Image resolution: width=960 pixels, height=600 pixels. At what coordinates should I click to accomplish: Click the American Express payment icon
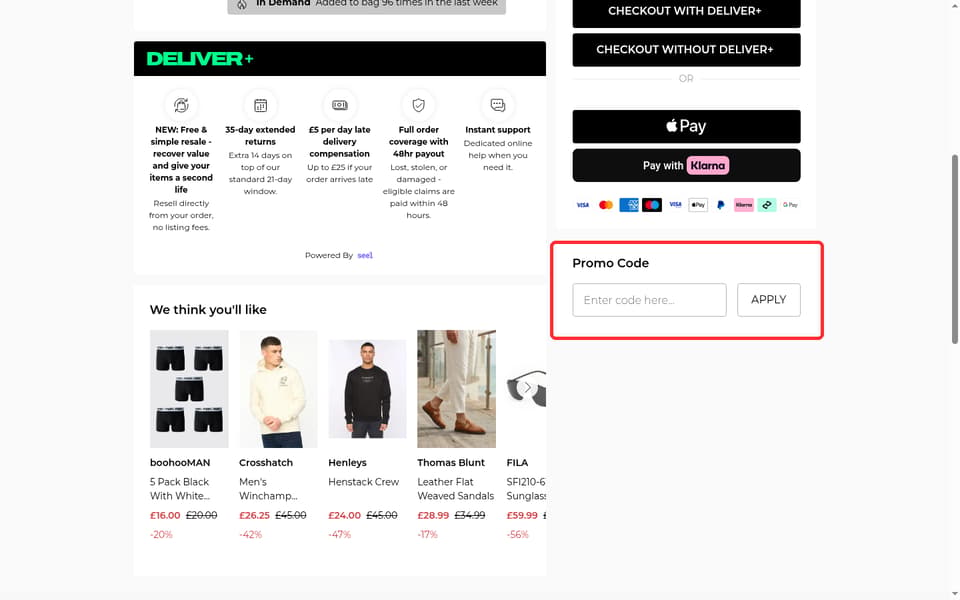pyautogui.click(x=629, y=205)
